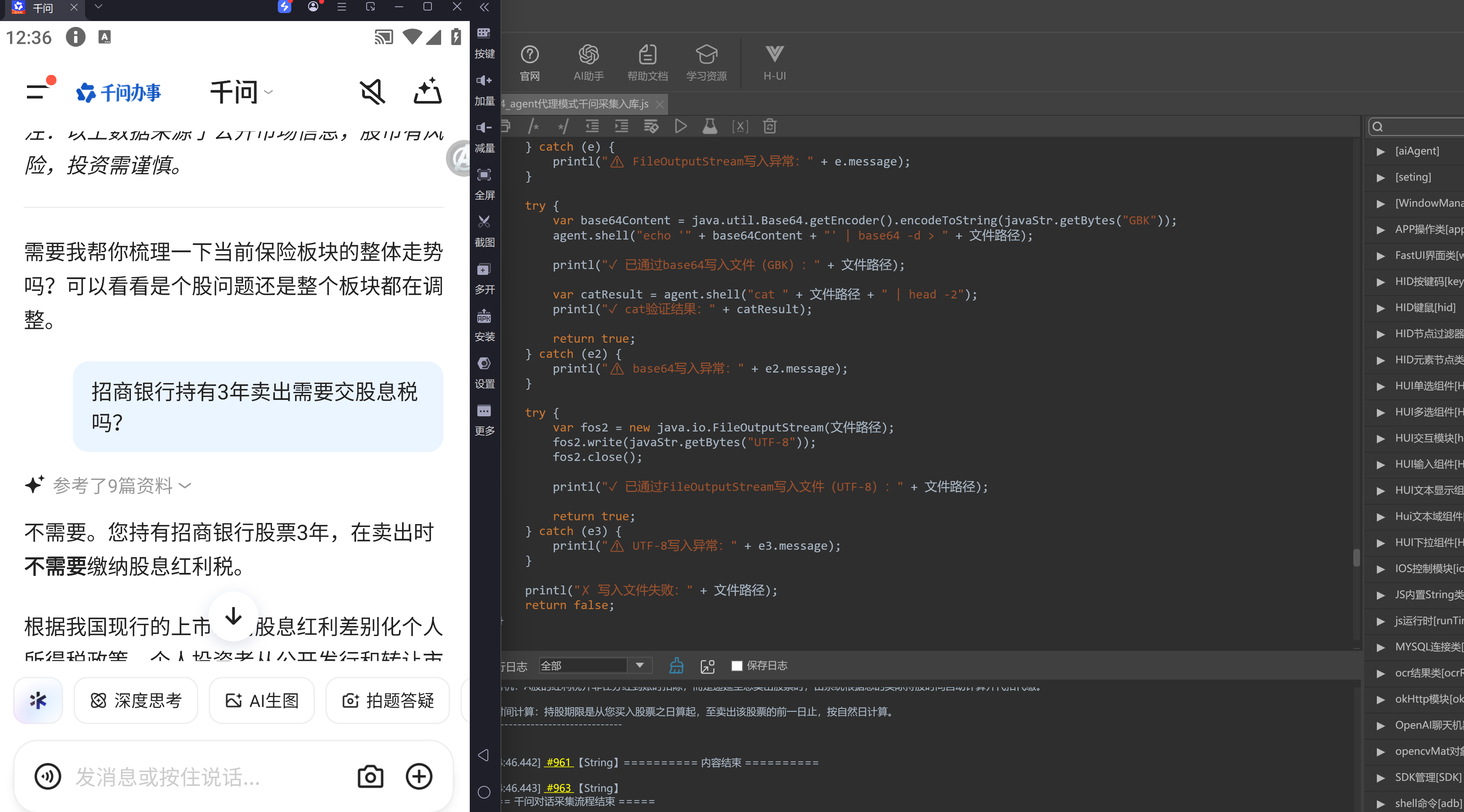Open the Qianwen hamburger menu
This screenshot has height=812, width=1464.
[x=39, y=91]
